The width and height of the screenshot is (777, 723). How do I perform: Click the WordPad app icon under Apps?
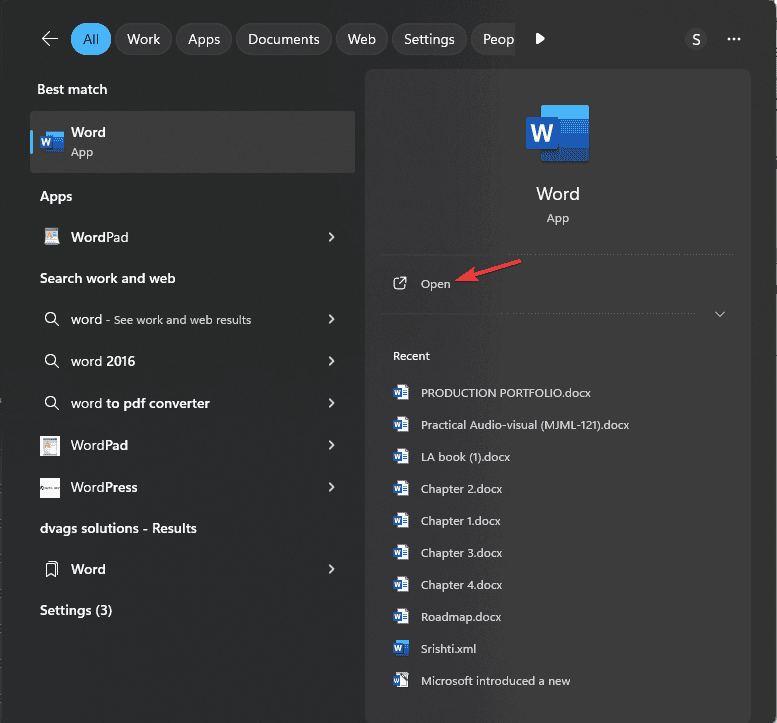point(52,237)
